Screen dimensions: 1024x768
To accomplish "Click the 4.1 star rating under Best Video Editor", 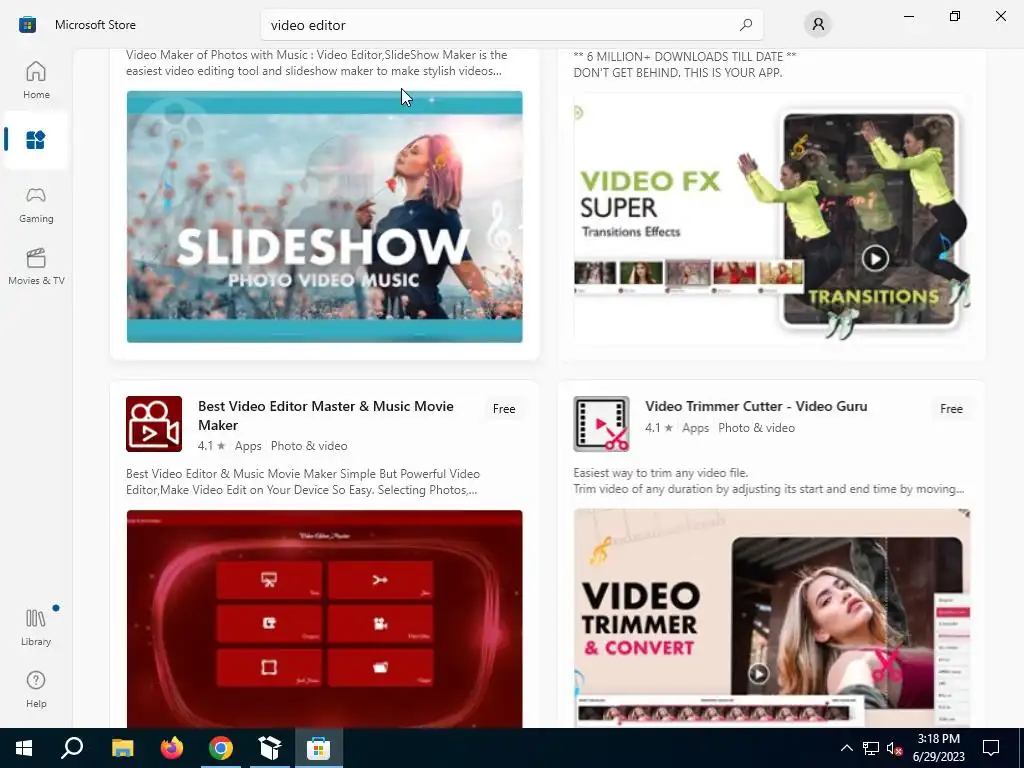I will tap(211, 446).
